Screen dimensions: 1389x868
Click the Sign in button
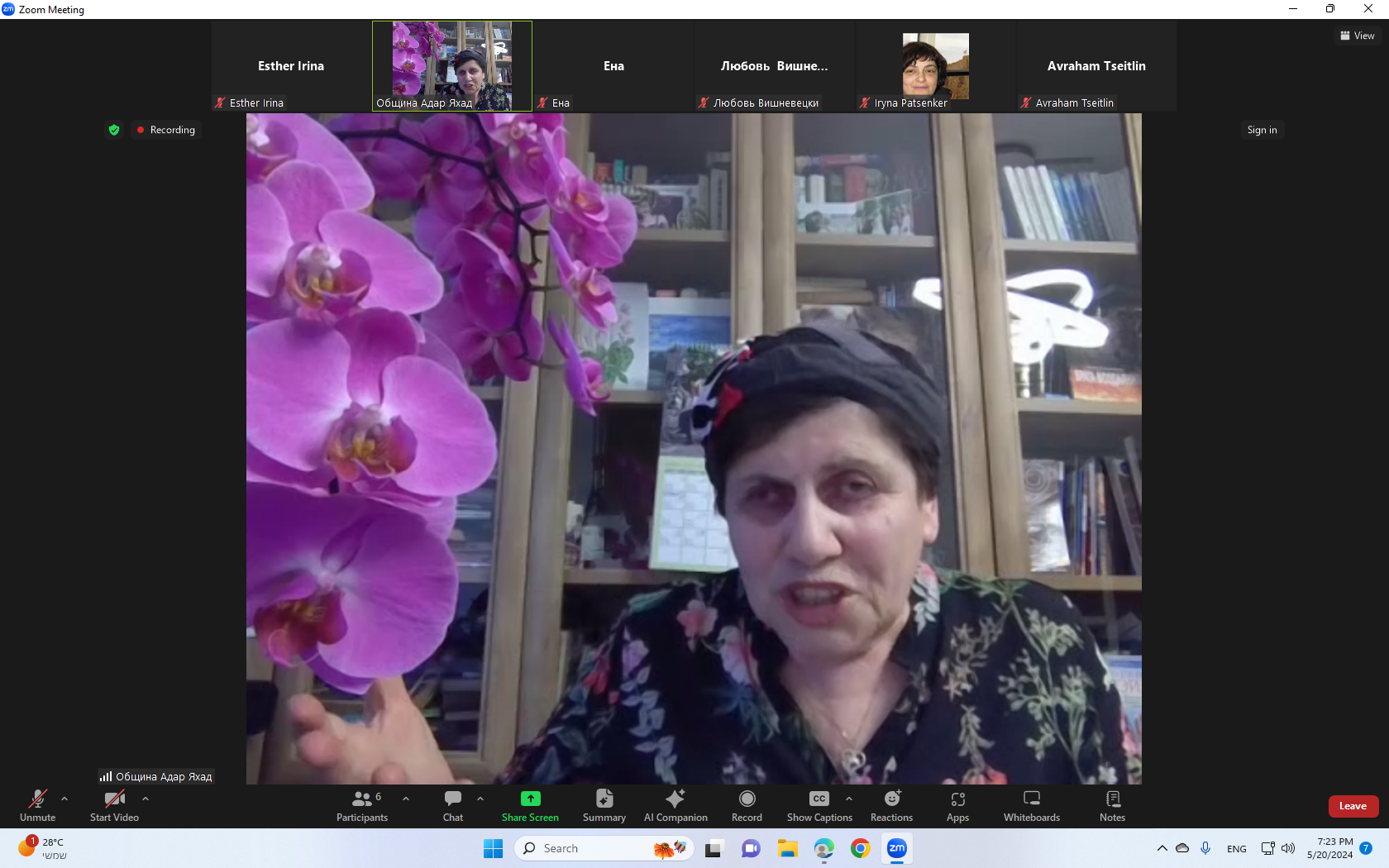coord(1262,130)
